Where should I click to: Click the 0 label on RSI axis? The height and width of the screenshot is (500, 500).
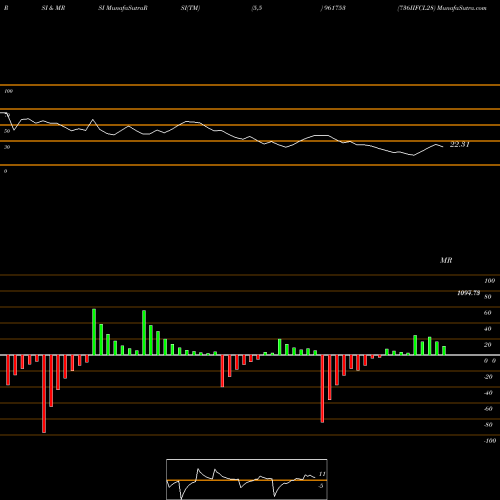click(5, 171)
